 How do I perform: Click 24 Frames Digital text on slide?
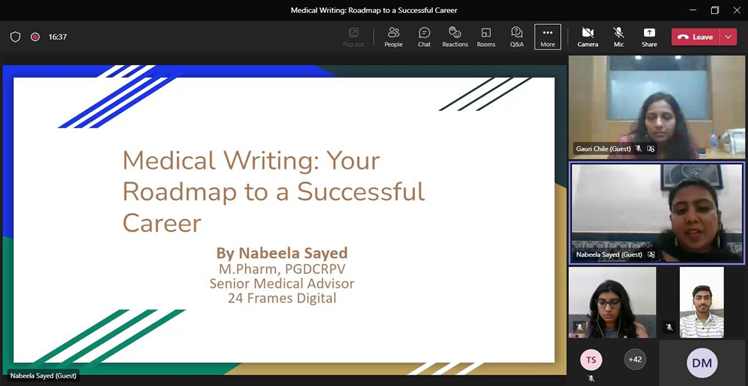282,299
